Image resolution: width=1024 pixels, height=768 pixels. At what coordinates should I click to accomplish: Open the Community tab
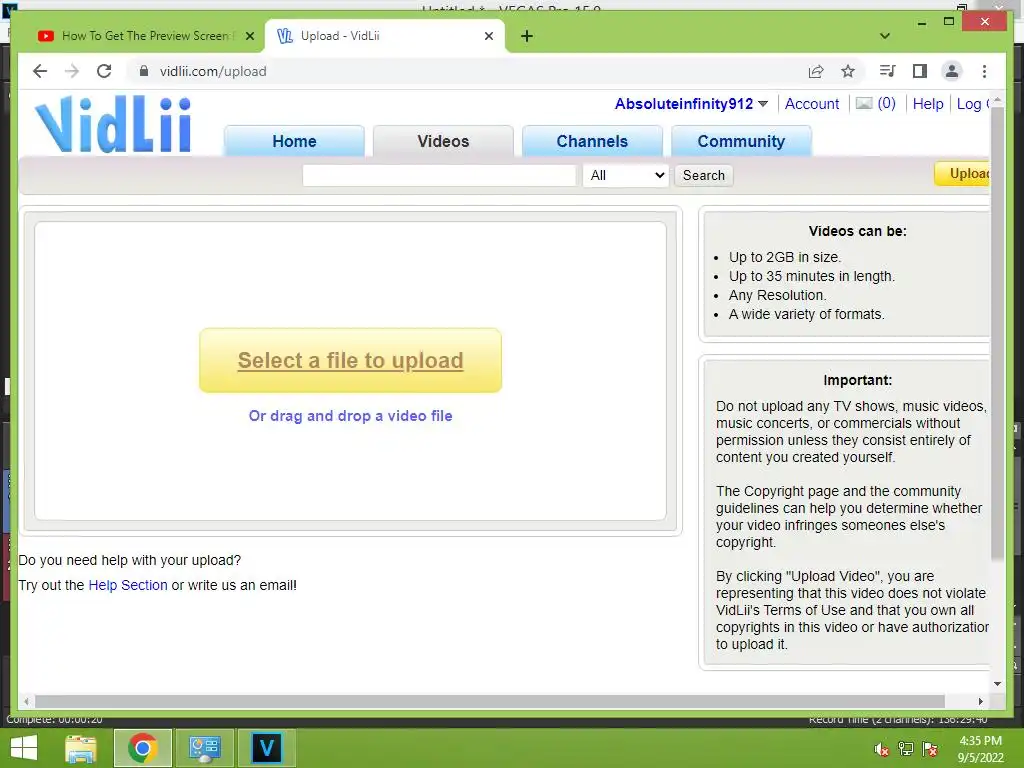(x=741, y=141)
